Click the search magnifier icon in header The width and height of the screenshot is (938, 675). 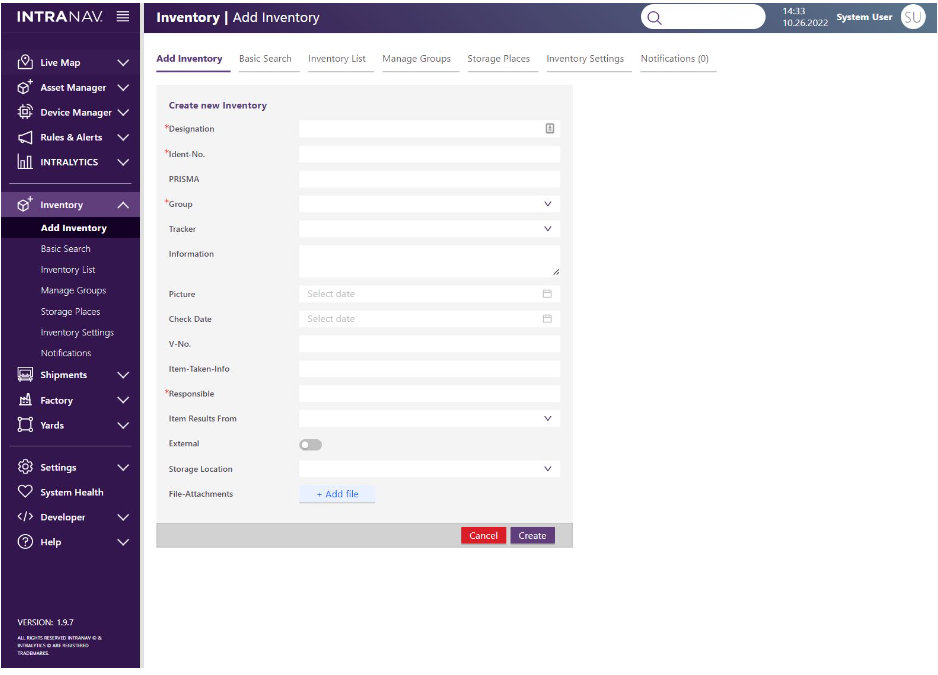click(x=654, y=18)
